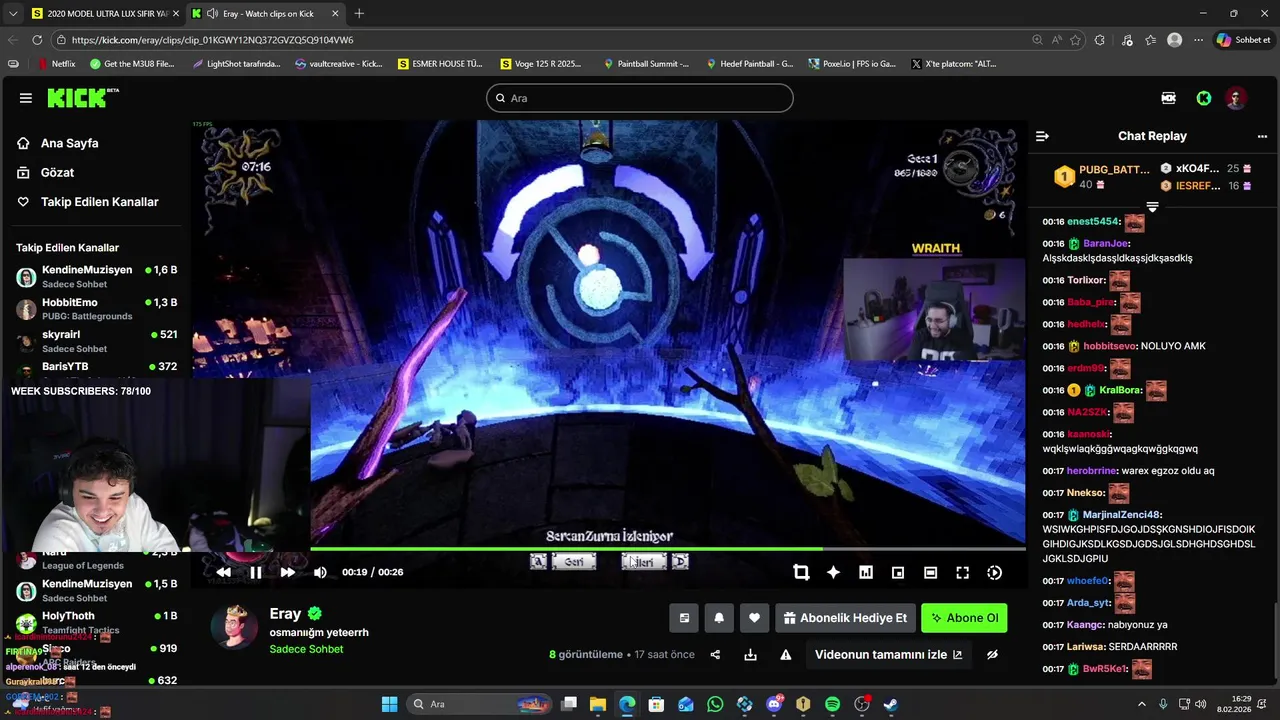Image resolution: width=1280 pixels, height=720 pixels.
Task: Open the Eray channel name link
Action: pyautogui.click(x=285, y=614)
